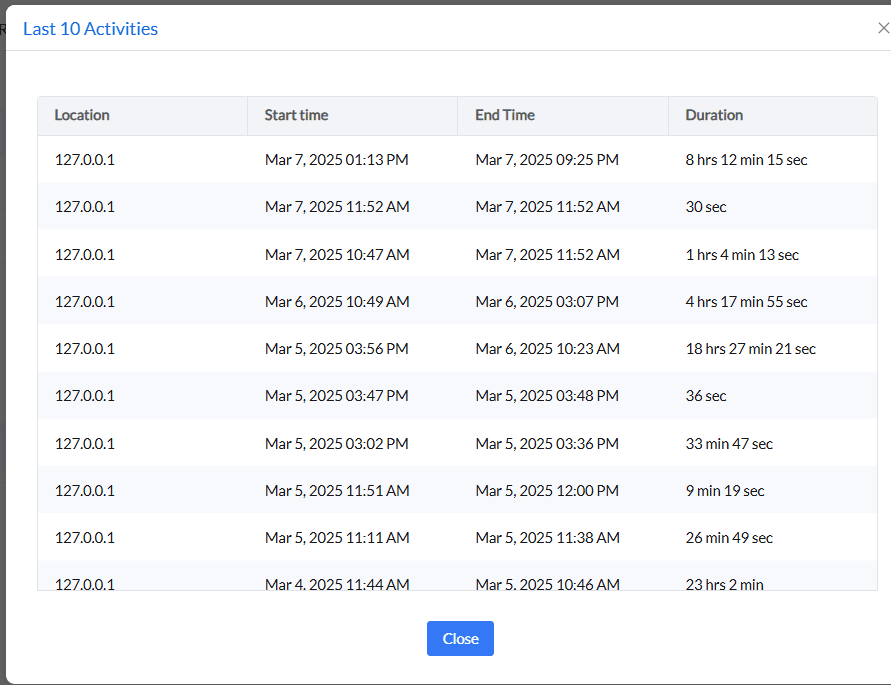Screen dimensions: 891x685
Task: Select start time Mar 7, 2025 11:52 AM
Action: pos(337,207)
